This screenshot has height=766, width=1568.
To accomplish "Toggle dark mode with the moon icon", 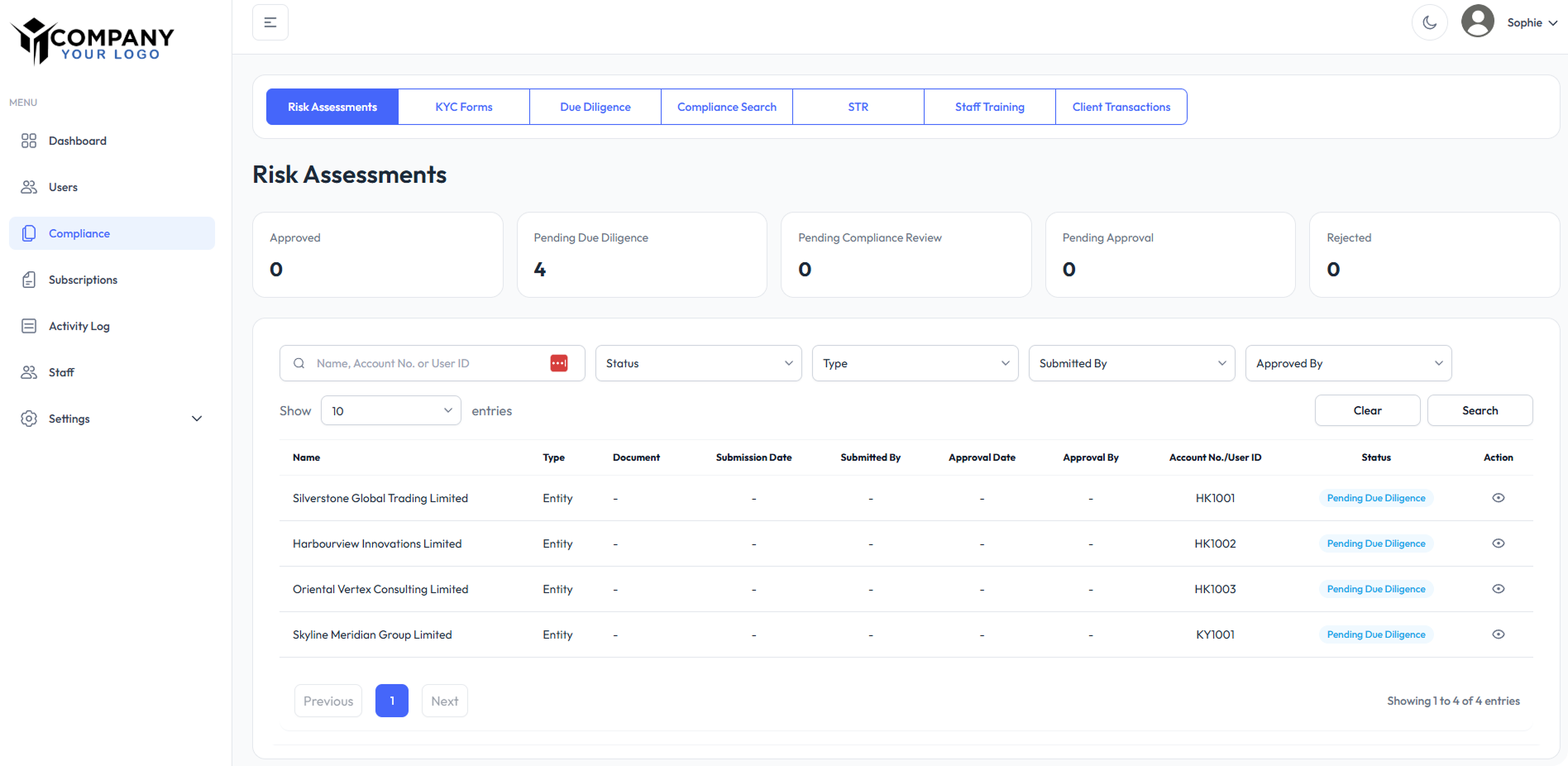I will point(1430,22).
